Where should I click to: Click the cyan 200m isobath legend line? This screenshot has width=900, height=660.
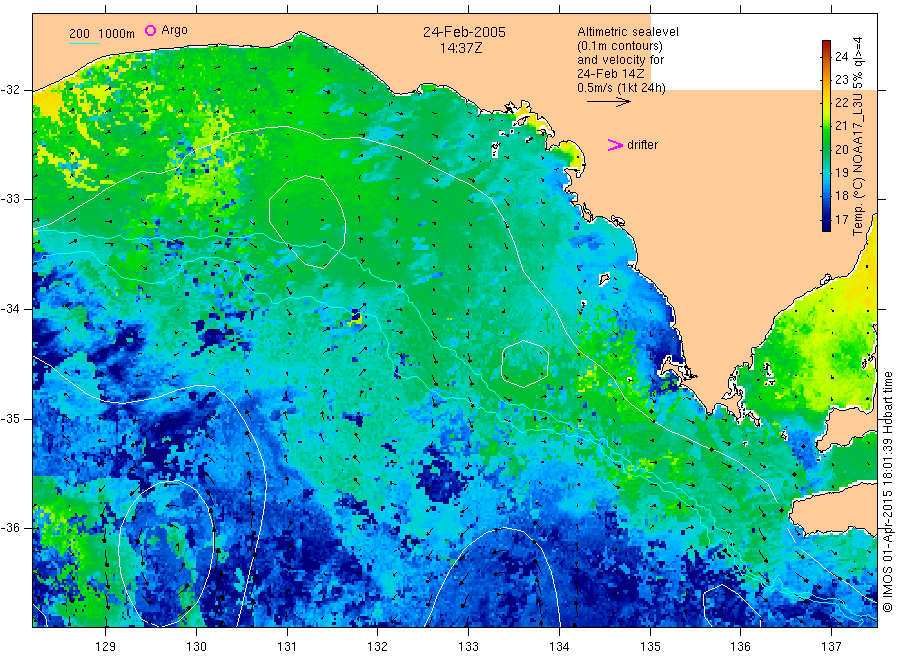(x=84, y=43)
